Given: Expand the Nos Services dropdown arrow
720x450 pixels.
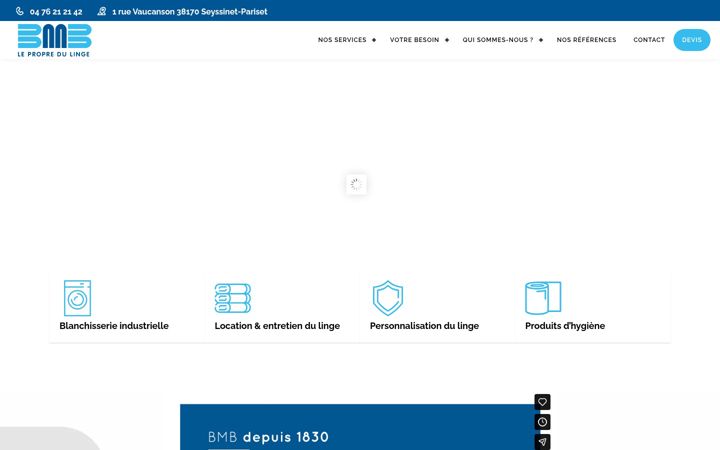Looking at the screenshot, I should (374, 40).
